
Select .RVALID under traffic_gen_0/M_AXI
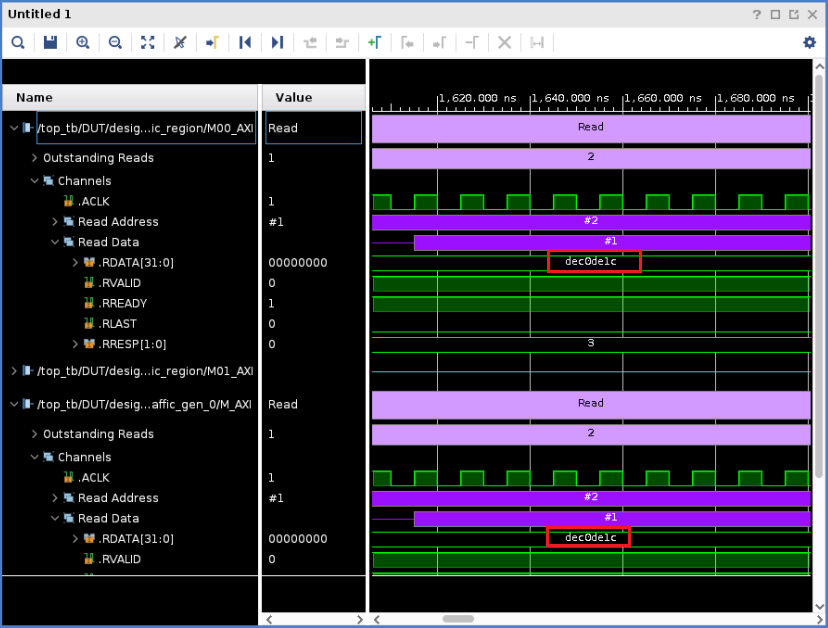pos(119,559)
